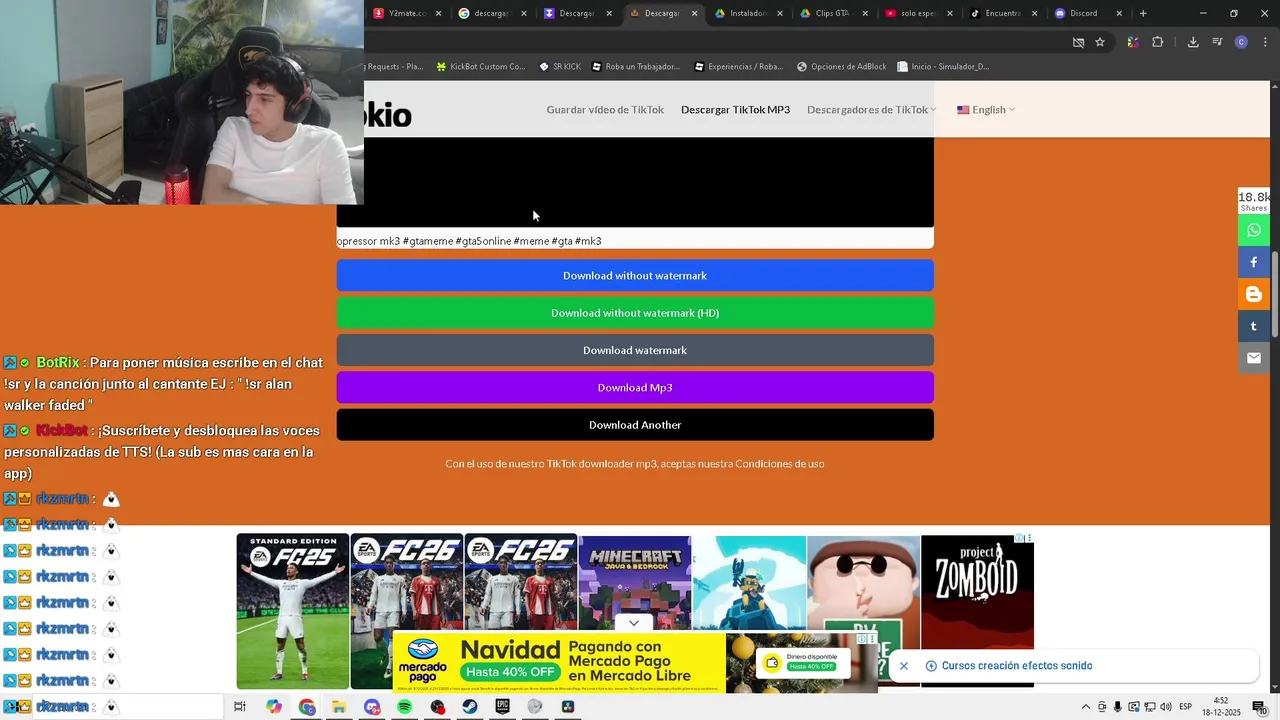Open Inicio - Simulador_D bookmark
The width and height of the screenshot is (1280, 720).
(x=943, y=67)
